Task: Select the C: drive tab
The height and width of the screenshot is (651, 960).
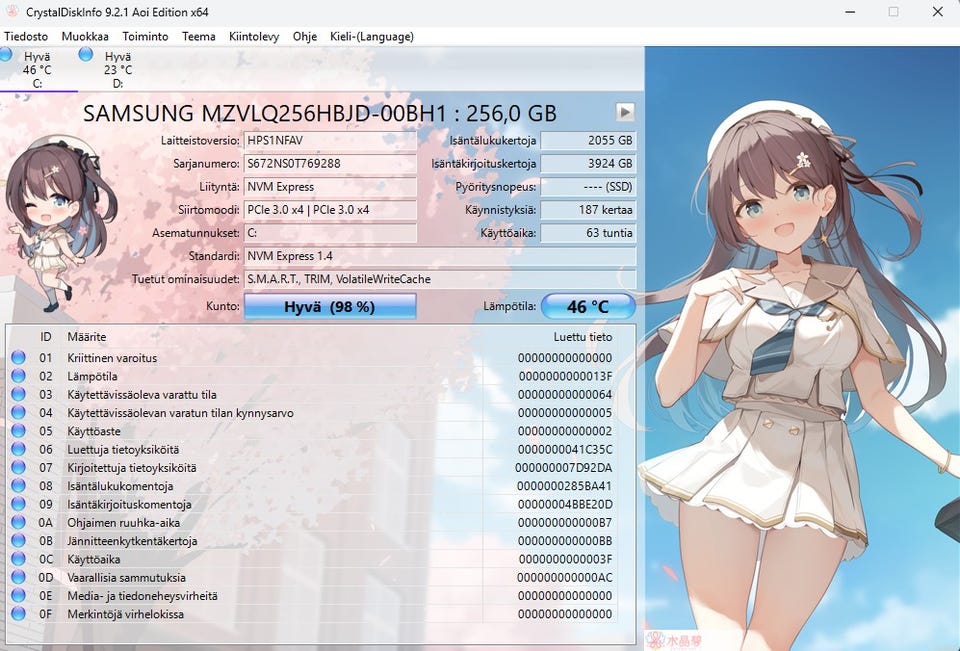Action: (37, 69)
